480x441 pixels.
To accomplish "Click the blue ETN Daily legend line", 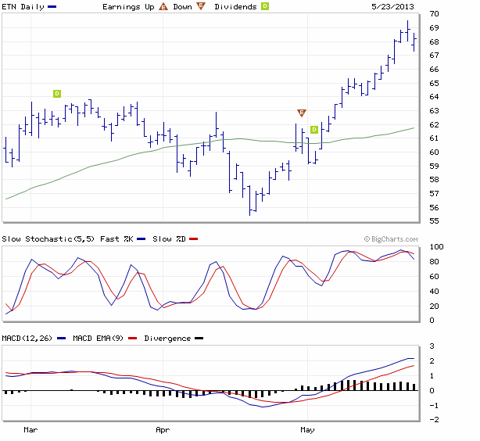I will [52, 6].
